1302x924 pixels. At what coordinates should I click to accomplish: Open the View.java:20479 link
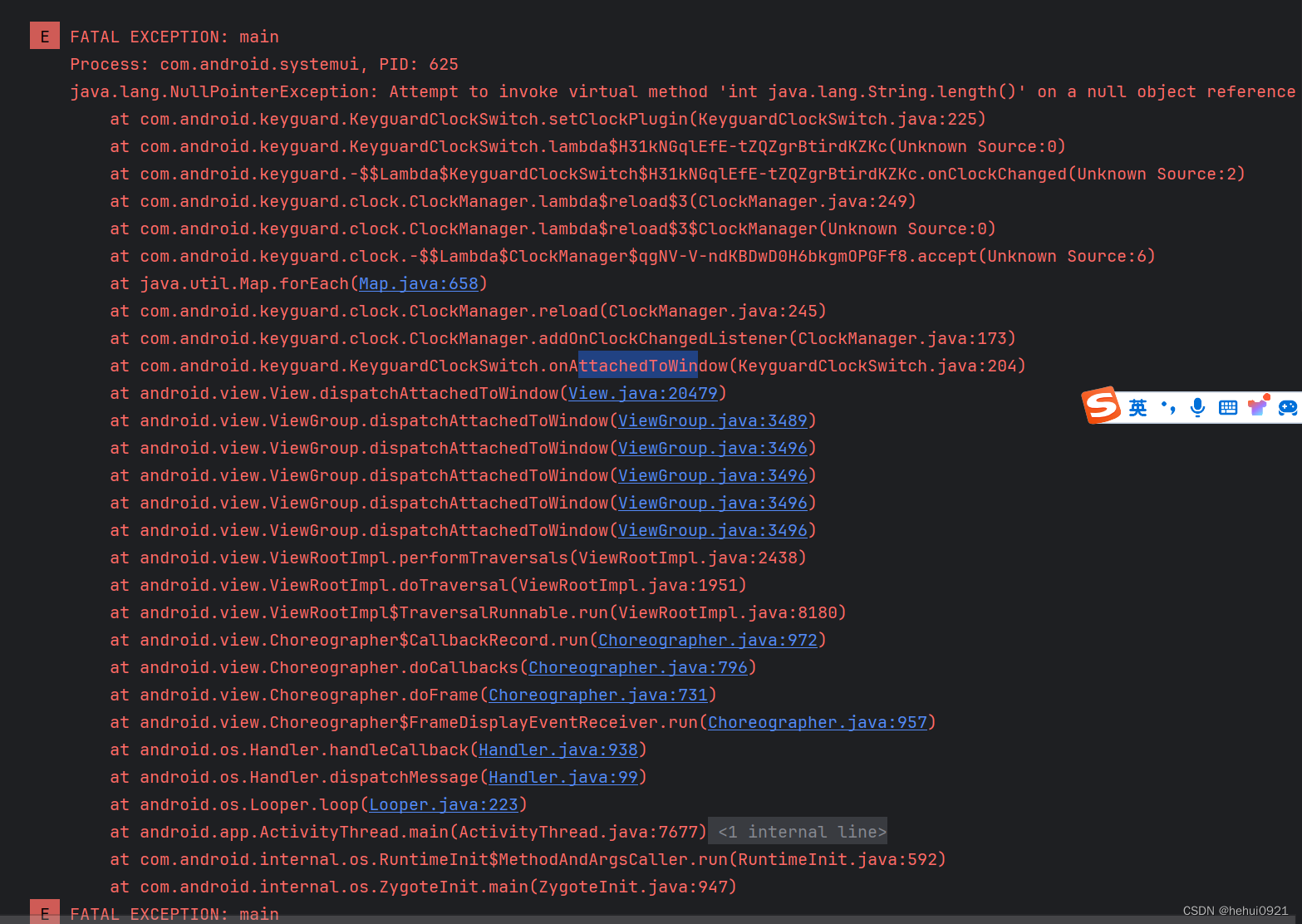pos(643,393)
